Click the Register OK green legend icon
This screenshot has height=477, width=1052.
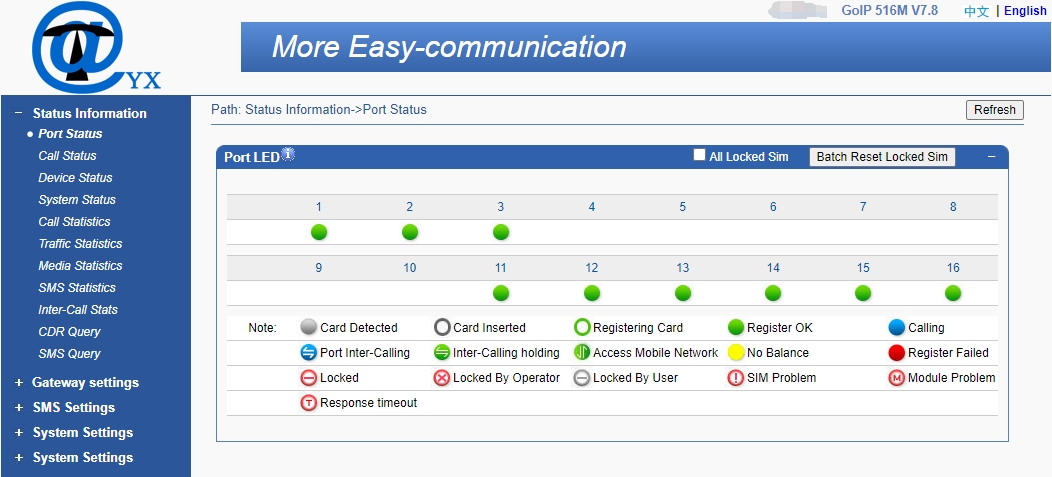click(x=736, y=327)
